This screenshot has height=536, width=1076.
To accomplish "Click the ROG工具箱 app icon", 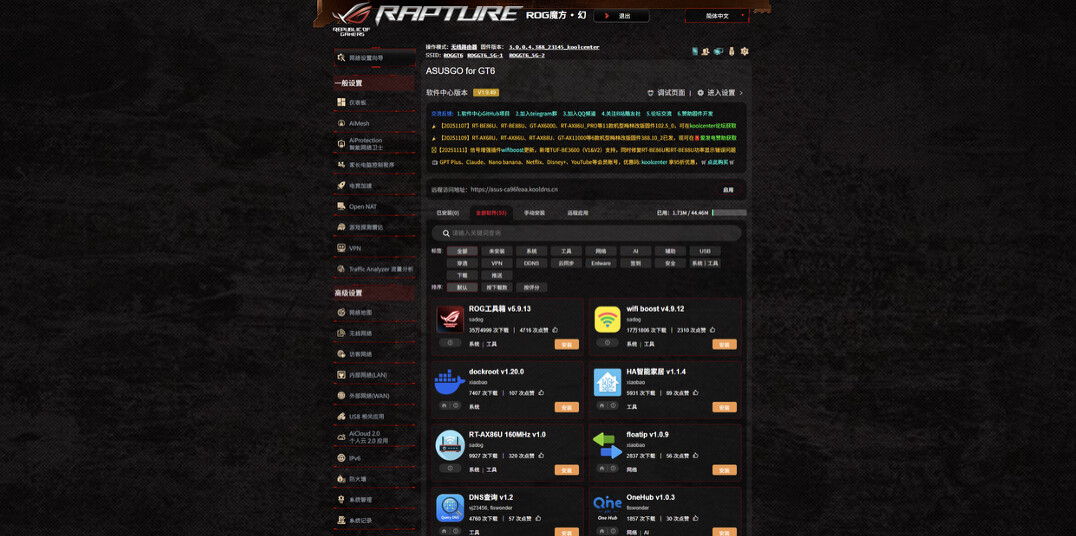I will (x=450, y=319).
